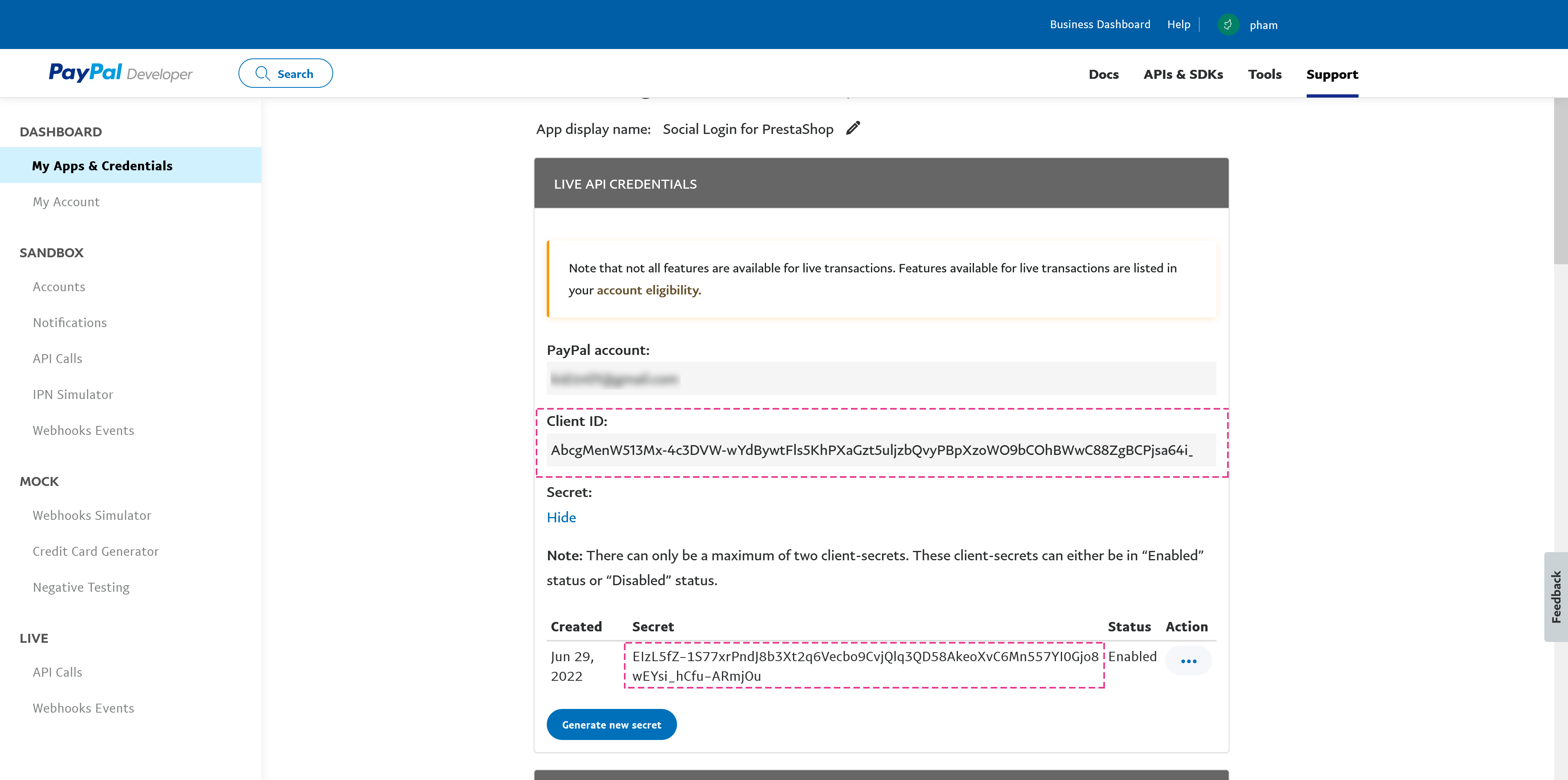Open the Tools menu

[x=1264, y=74]
